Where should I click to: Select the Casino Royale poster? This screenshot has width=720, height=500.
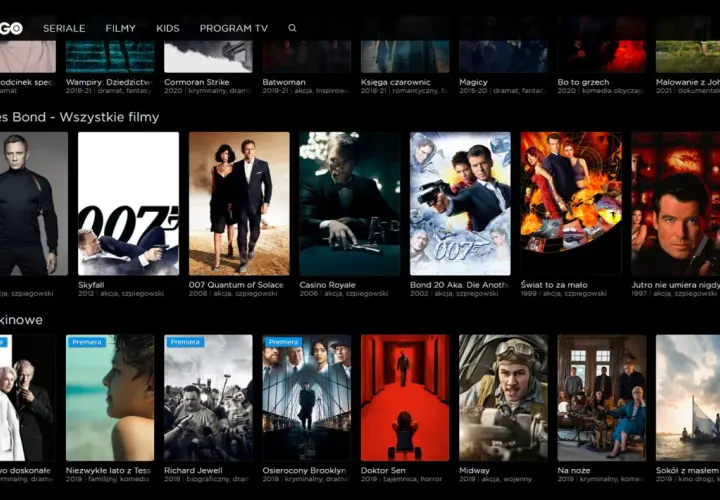[x=349, y=203]
